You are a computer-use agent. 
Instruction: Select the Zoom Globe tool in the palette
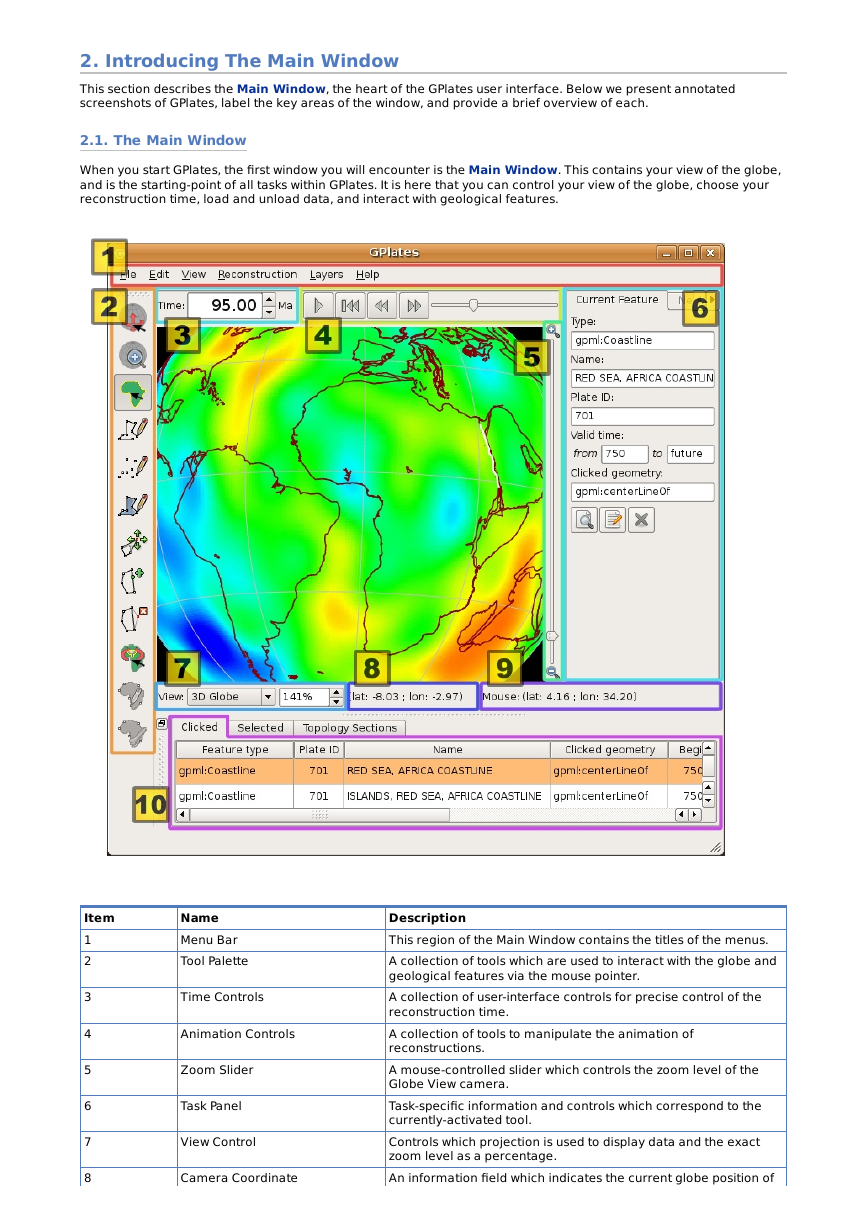click(133, 355)
